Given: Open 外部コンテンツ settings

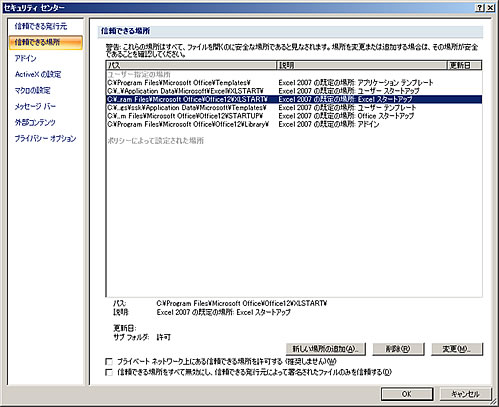Looking at the screenshot, I should [x=35, y=122].
